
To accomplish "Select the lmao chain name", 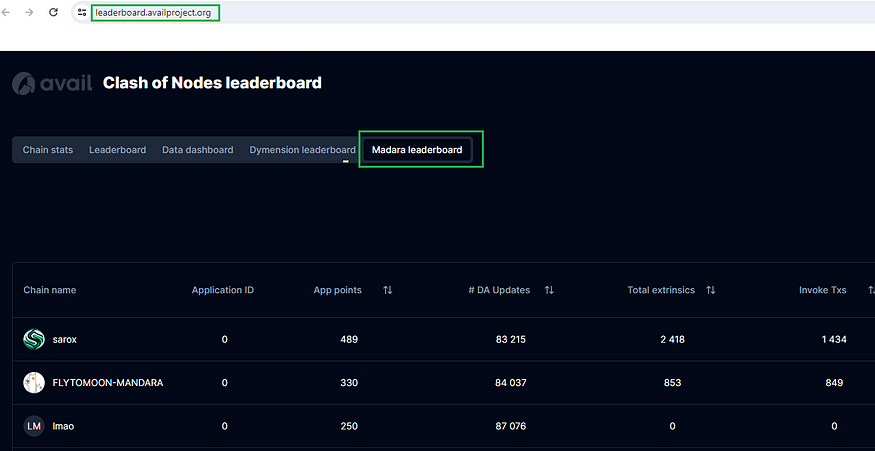I will pos(63,426).
